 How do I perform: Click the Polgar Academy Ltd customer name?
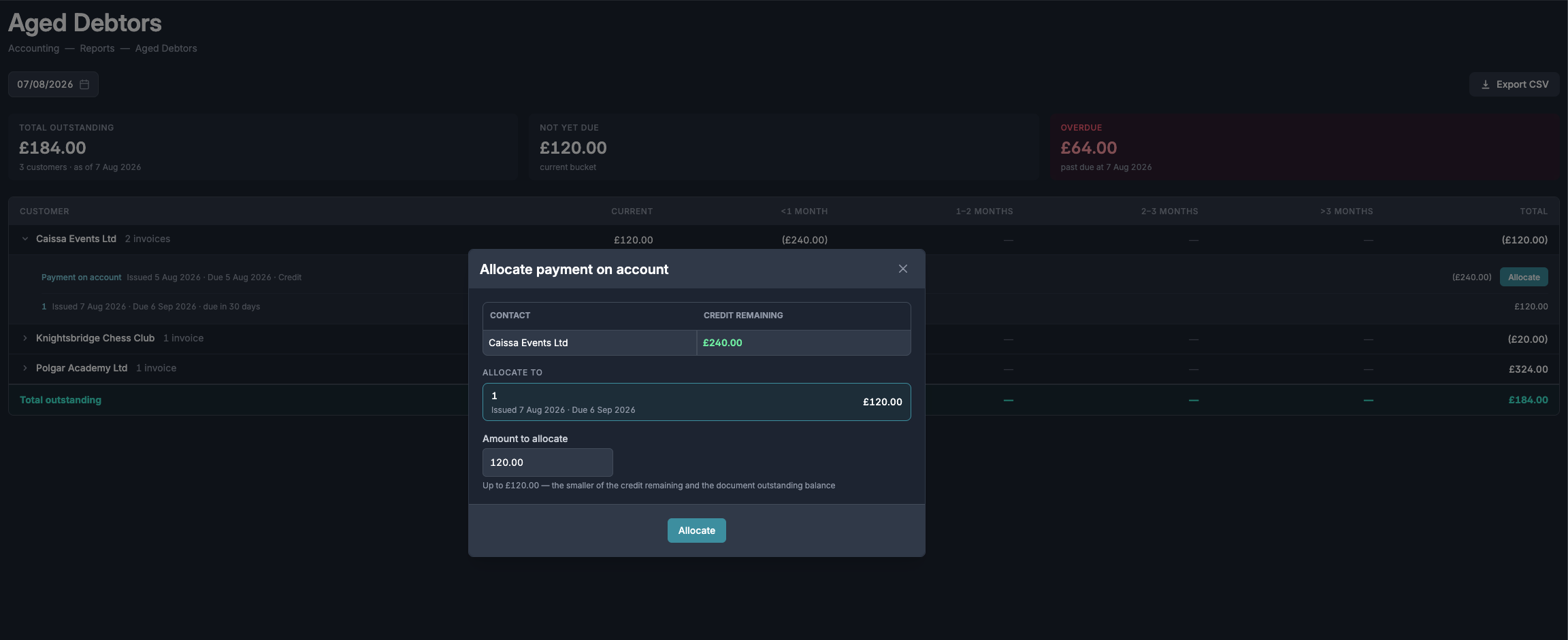click(x=82, y=368)
